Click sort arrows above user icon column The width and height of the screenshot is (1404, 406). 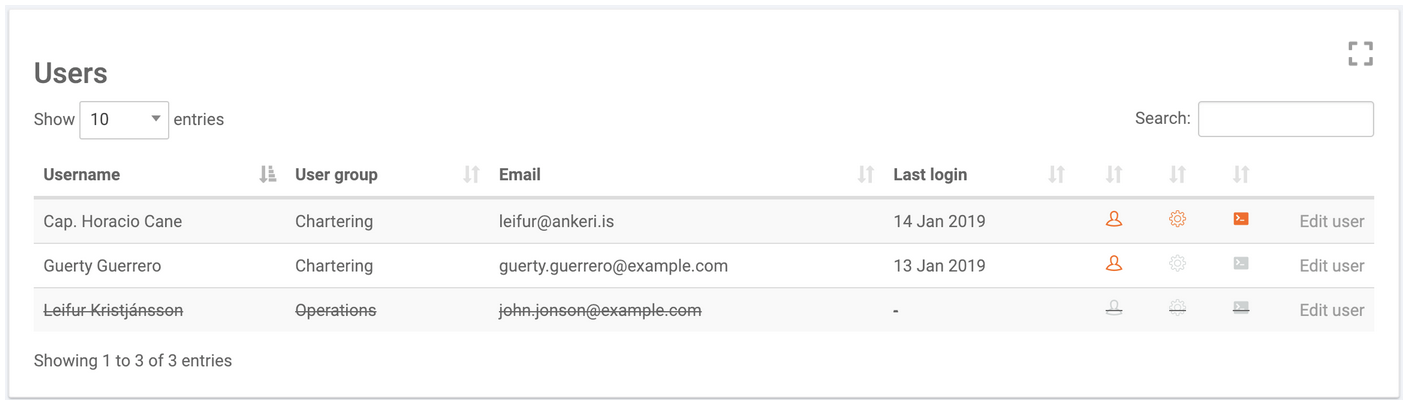[1113, 174]
